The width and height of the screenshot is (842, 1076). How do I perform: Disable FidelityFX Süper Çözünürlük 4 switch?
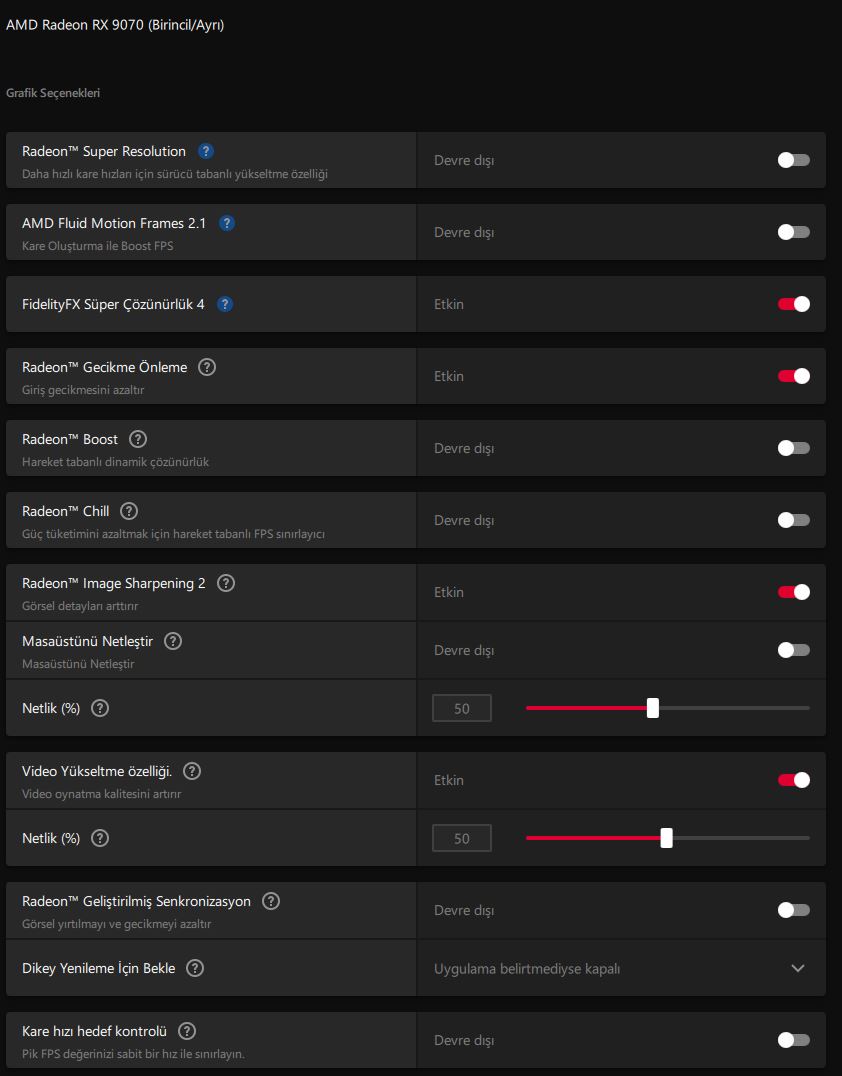coord(794,304)
